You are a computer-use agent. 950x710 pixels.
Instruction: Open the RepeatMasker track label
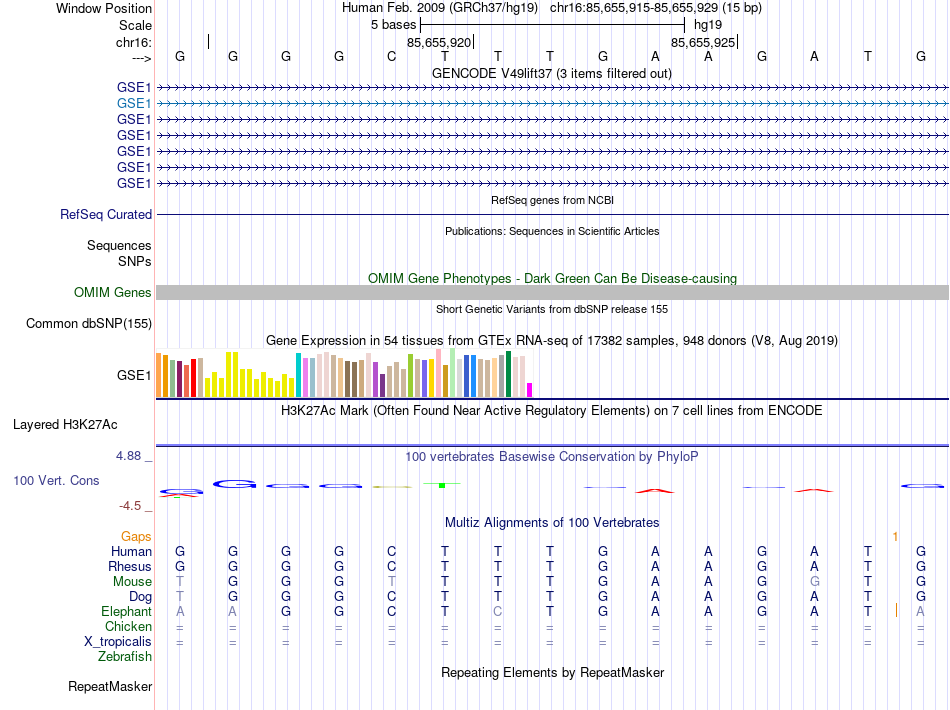point(110,686)
